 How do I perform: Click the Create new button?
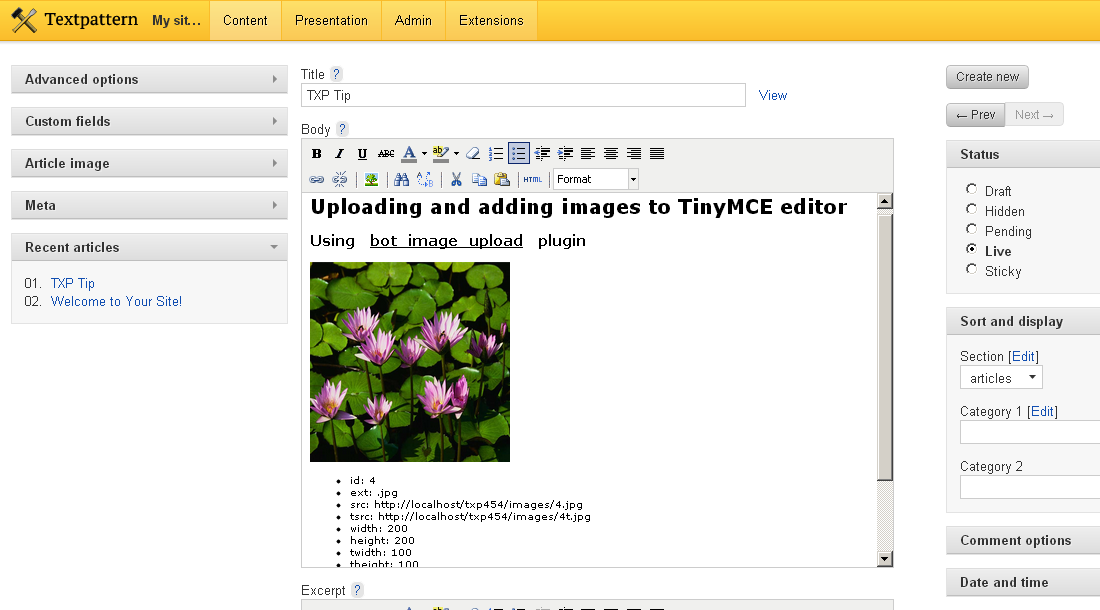tap(987, 76)
